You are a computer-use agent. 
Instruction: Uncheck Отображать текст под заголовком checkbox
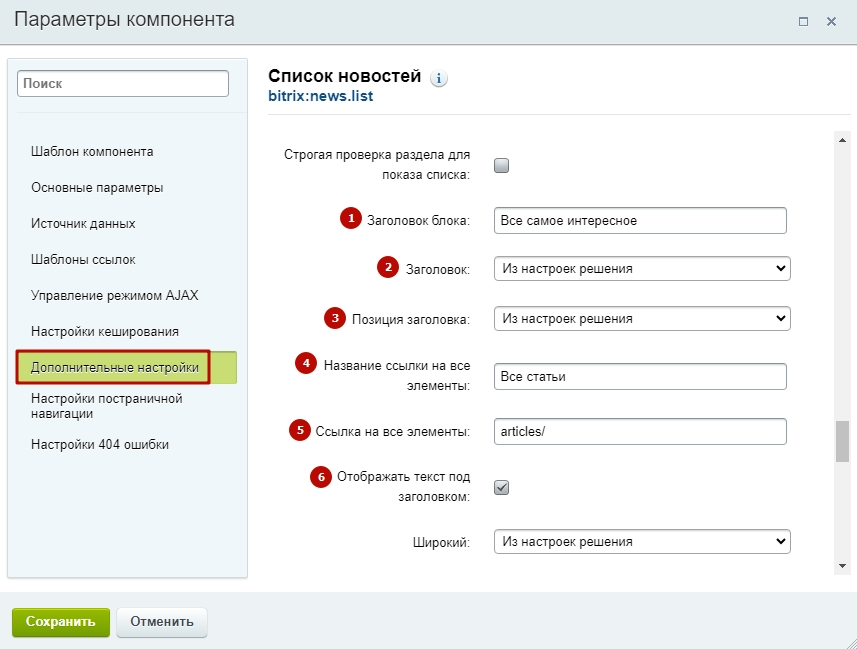point(501,487)
